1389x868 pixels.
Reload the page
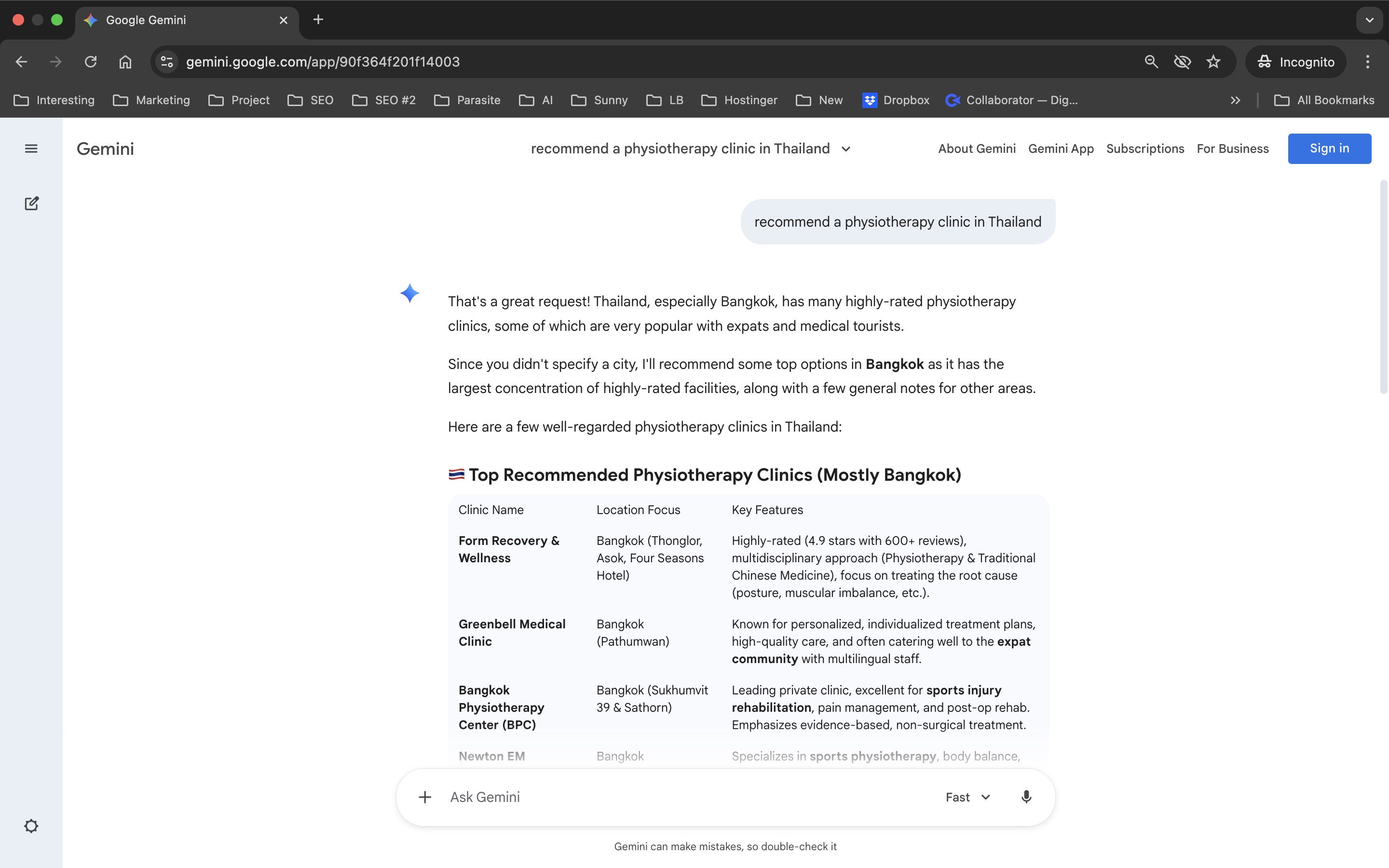91,62
